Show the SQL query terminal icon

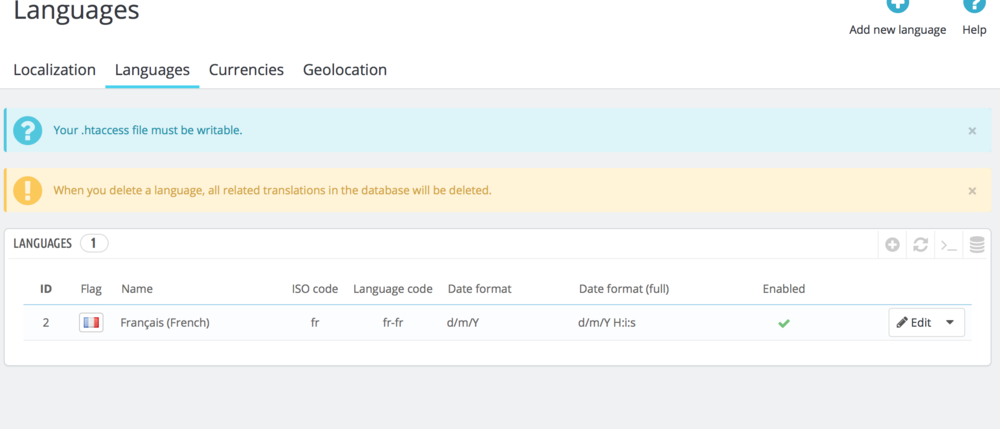pos(948,245)
